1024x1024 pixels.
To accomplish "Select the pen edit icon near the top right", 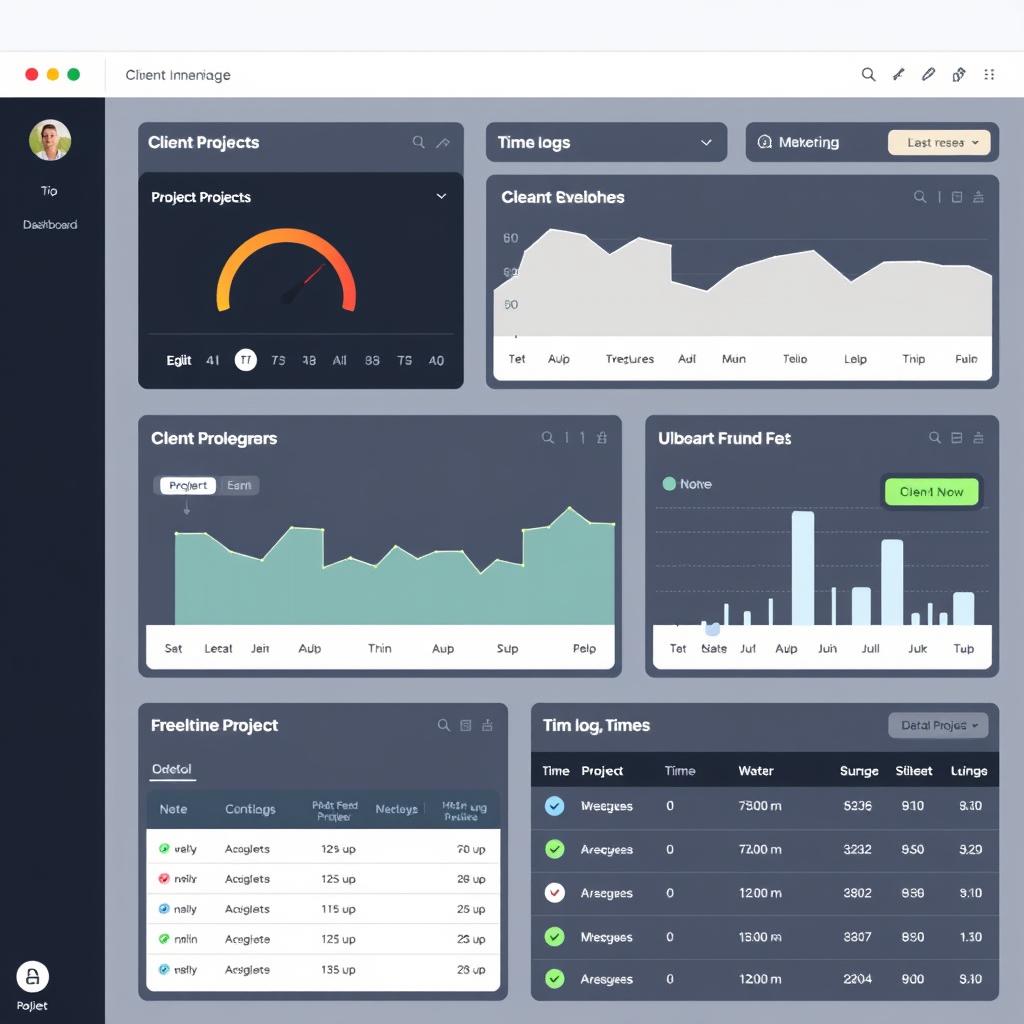I will click(928, 74).
